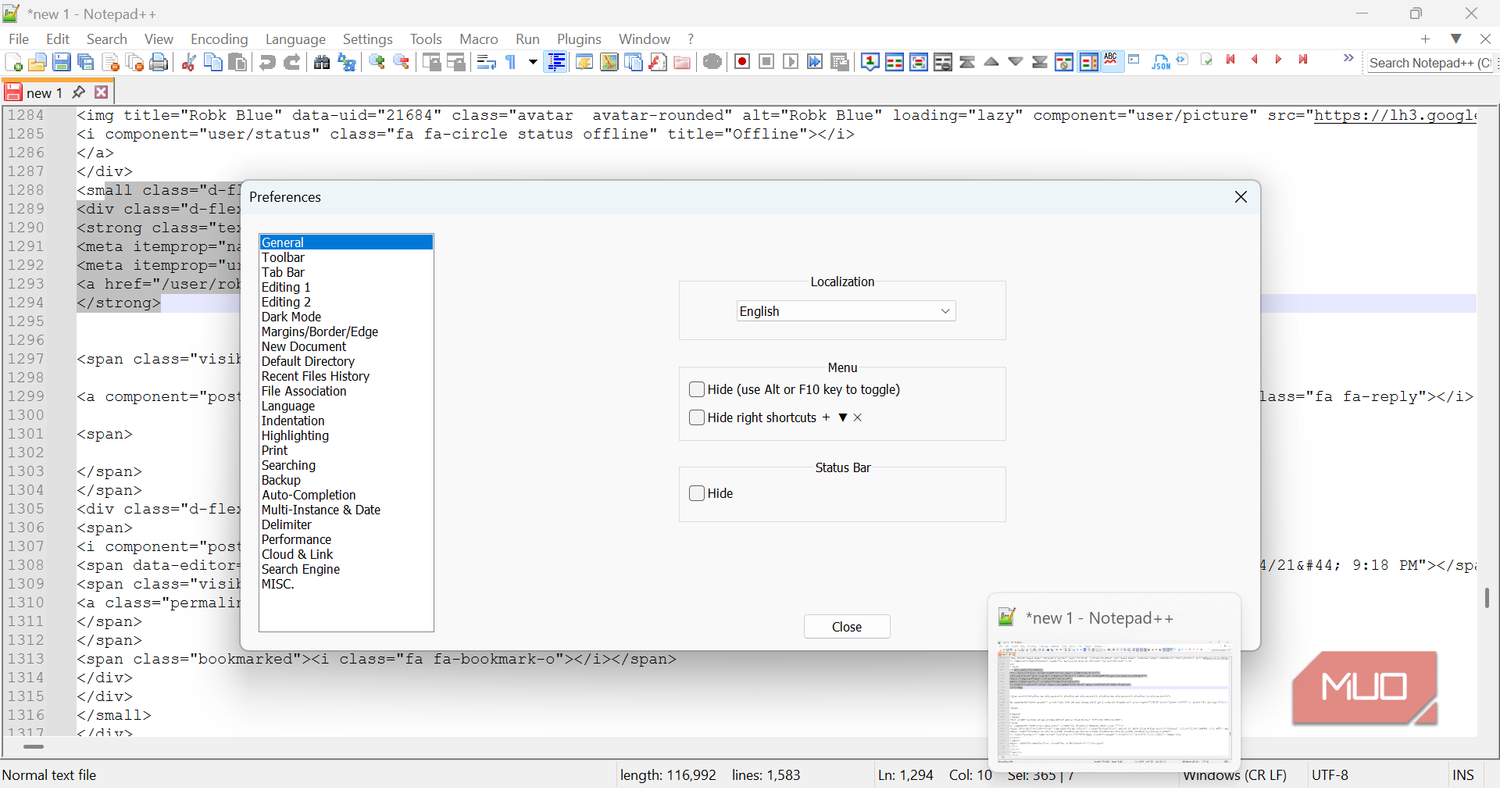Select Auto-Completion in Preferences list
Image resolution: width=1500 pixels, height=788 pixels.
point(308,495)
